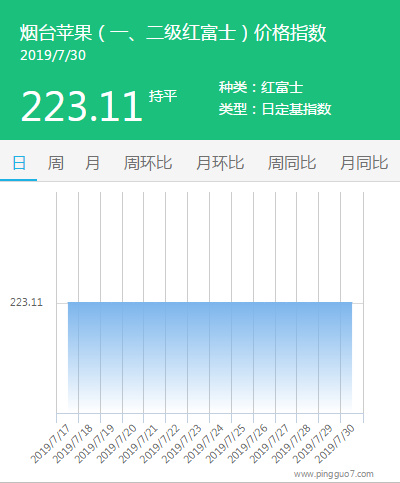Image resolution: width=400 pixels, height=483 pixels.
Task: Click the x-axis label 2019/7/21
Action: coord(139,444)
